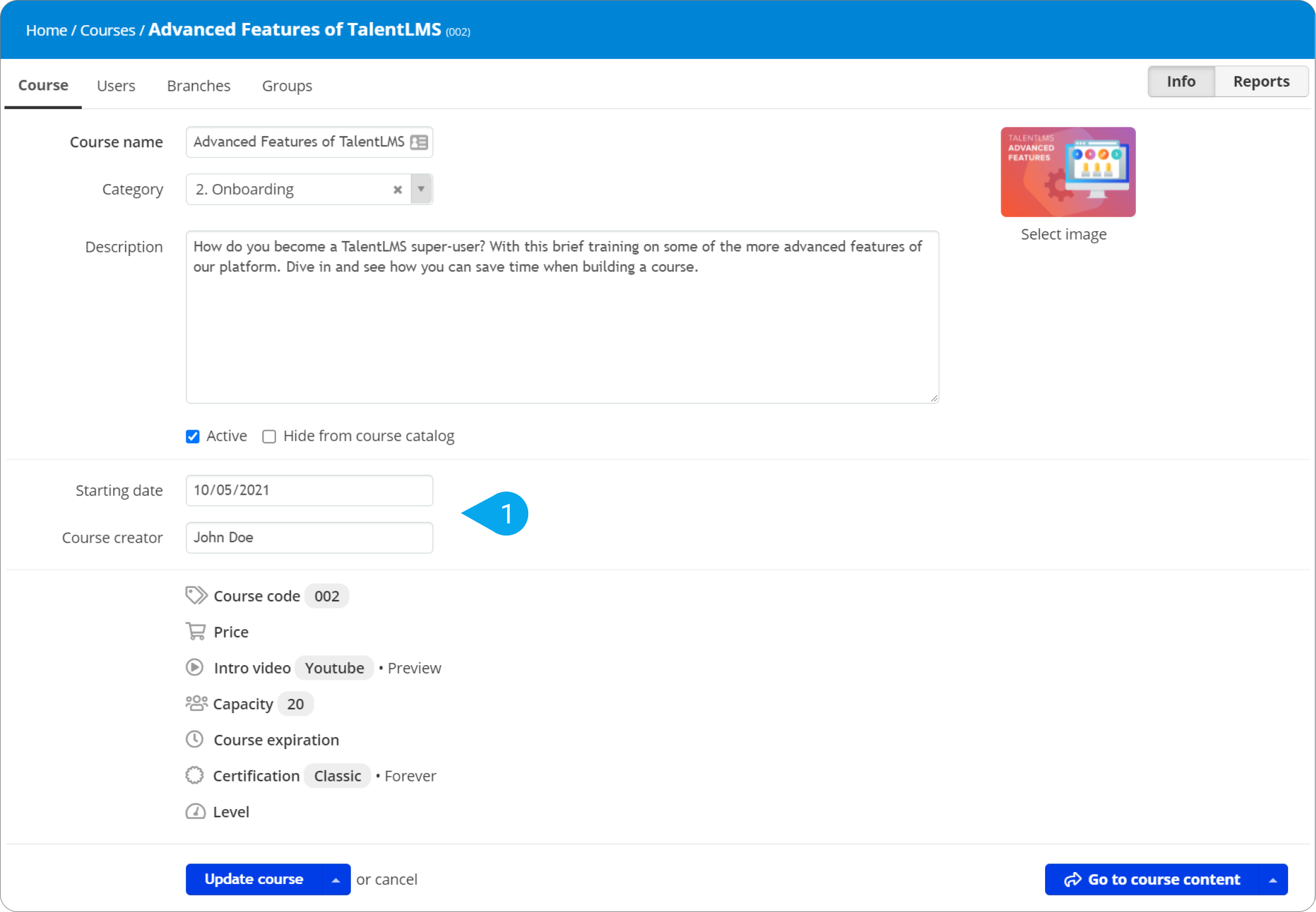Click the course image thumbnail
This screenshot has height=912, width=1316.
(1068, 172)
